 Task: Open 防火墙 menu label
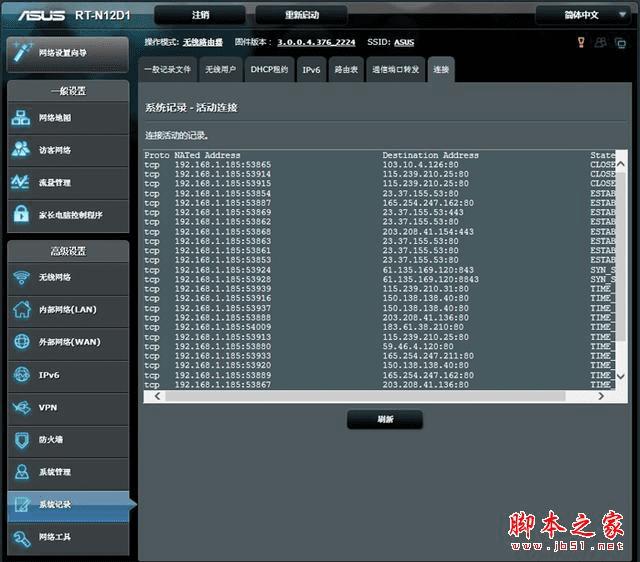pos(51,440)
